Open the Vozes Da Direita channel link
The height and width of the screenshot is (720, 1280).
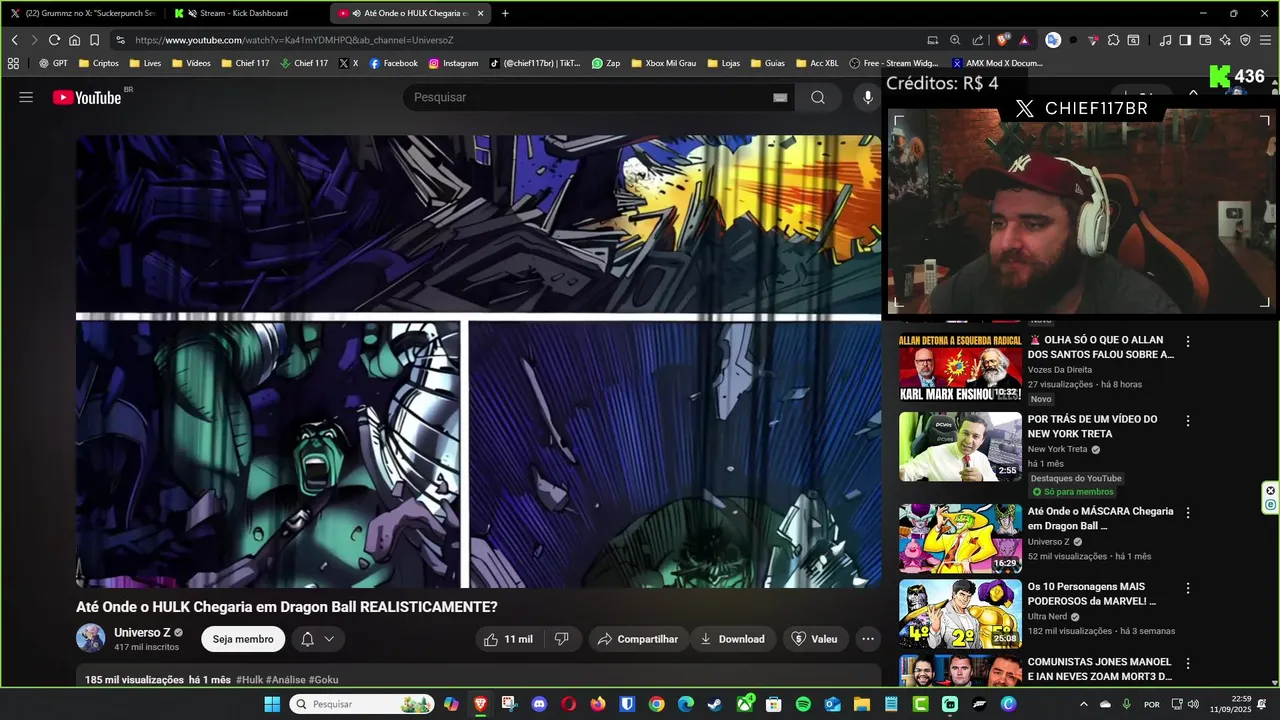pyautogui.click(x=1060, y=370)
